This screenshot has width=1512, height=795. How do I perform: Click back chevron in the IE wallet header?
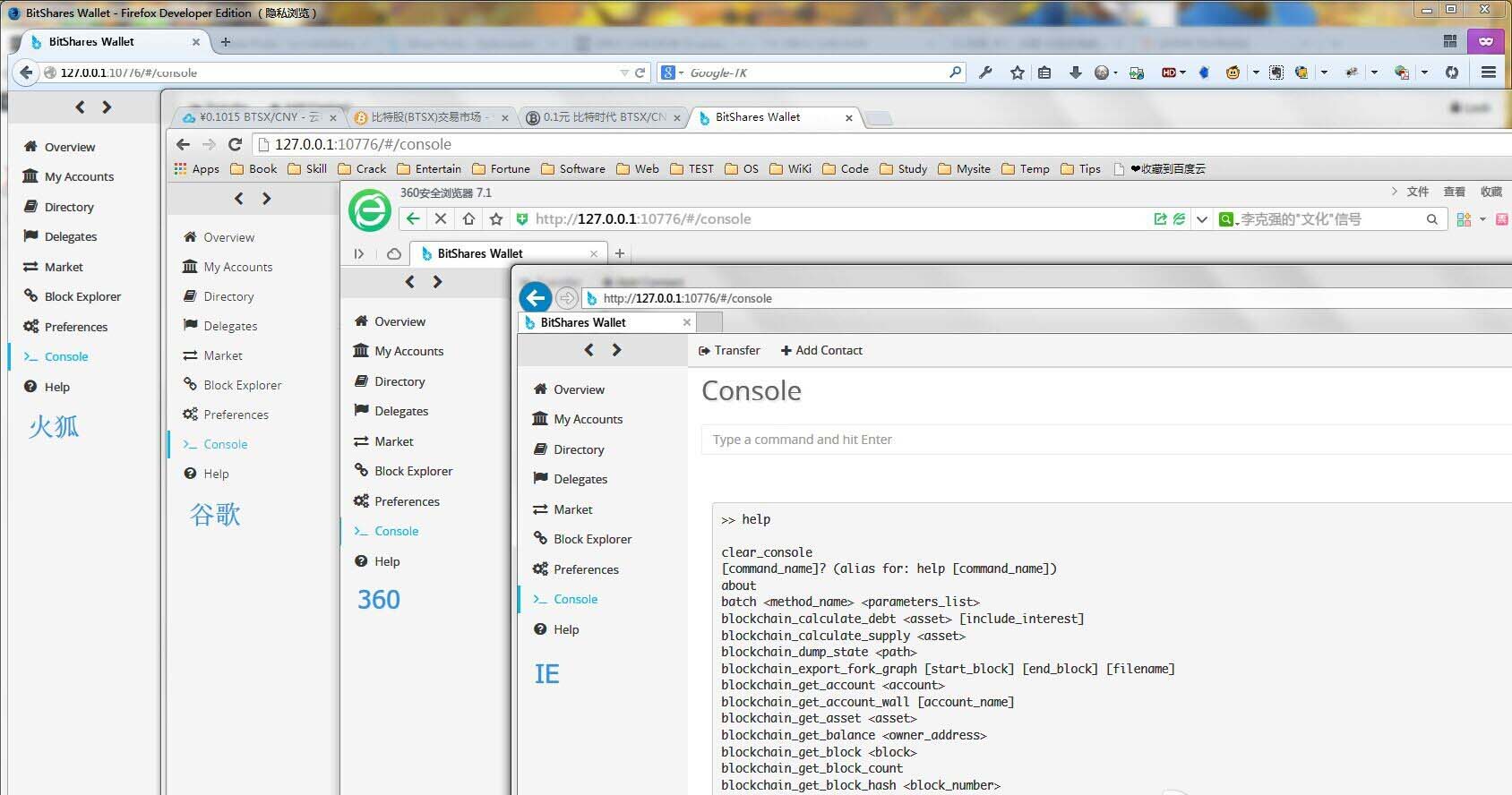[x=588, y=350]
